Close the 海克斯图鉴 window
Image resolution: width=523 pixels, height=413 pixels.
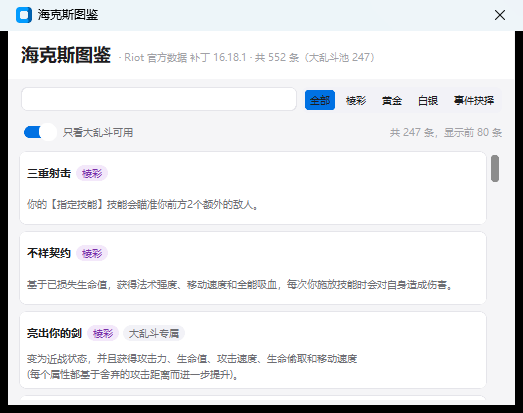500,15
